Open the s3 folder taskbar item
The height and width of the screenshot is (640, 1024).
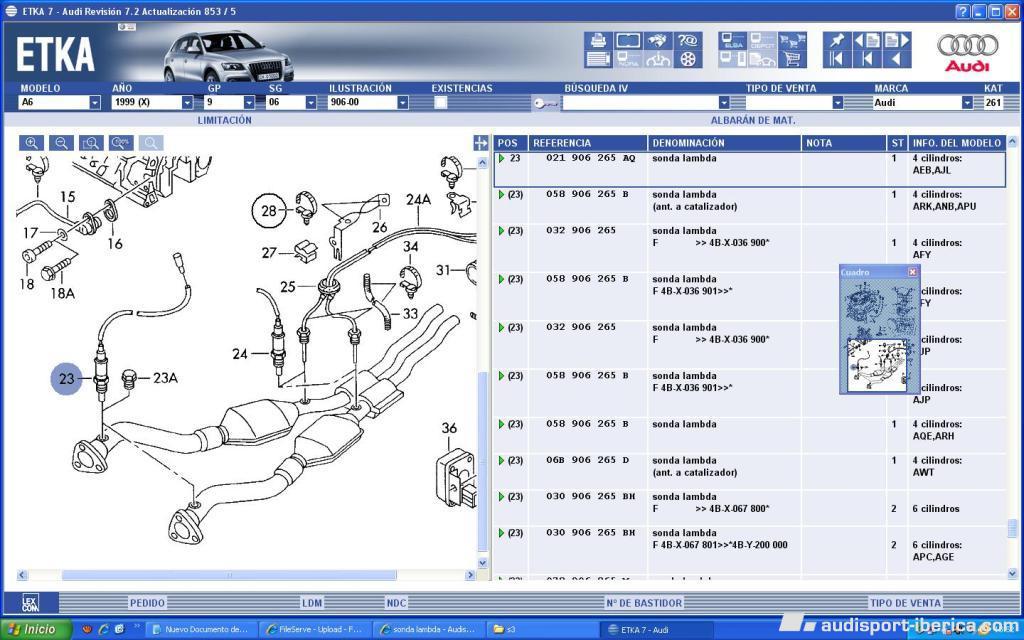click(x=542, y=630)
